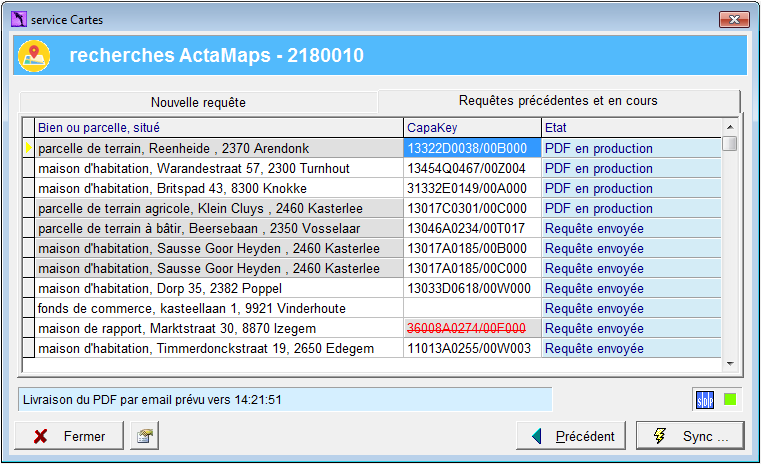This screenshot has height=465, width=763.
Task: Close the service Cartes window
Action: (x=734, y=19)
